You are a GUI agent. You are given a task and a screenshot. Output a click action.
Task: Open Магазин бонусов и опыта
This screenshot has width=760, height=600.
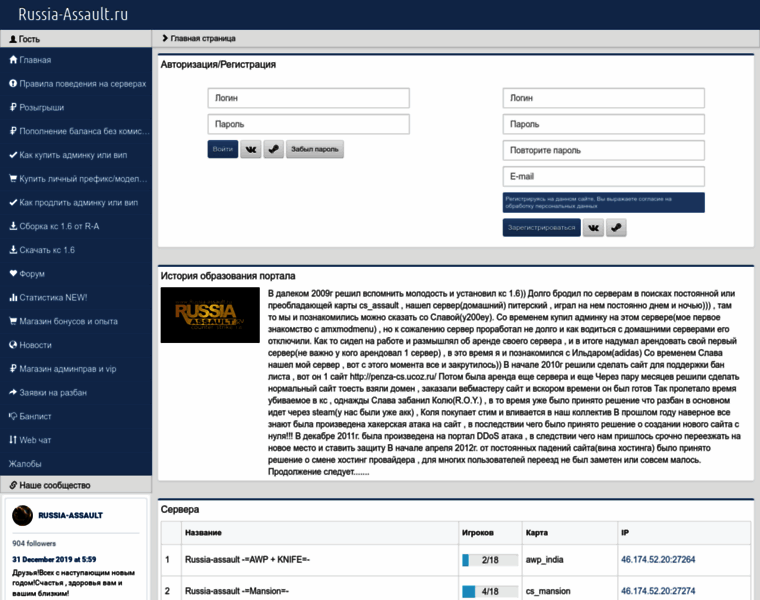click(63, 321)
